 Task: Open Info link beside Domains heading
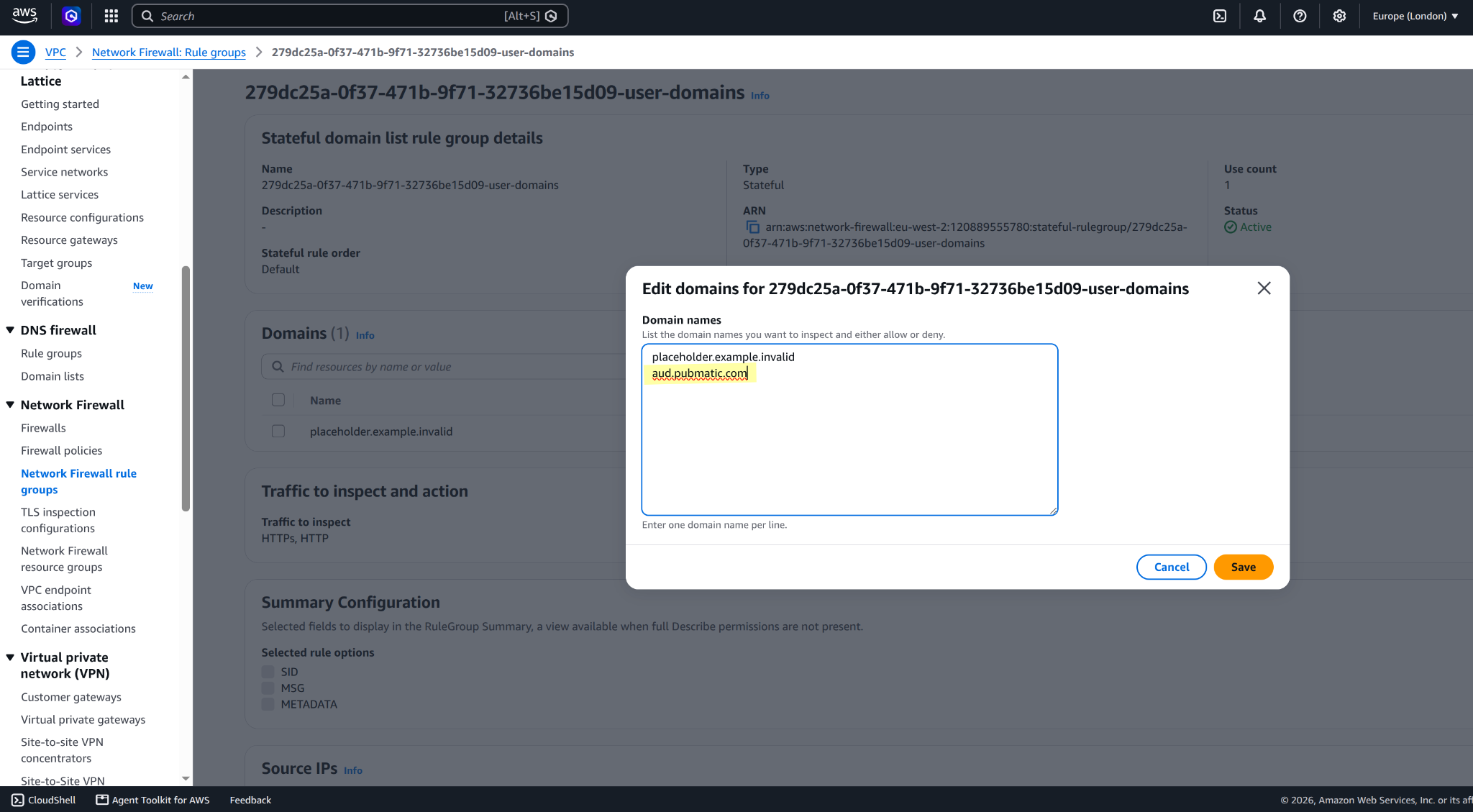click(365, 335)
